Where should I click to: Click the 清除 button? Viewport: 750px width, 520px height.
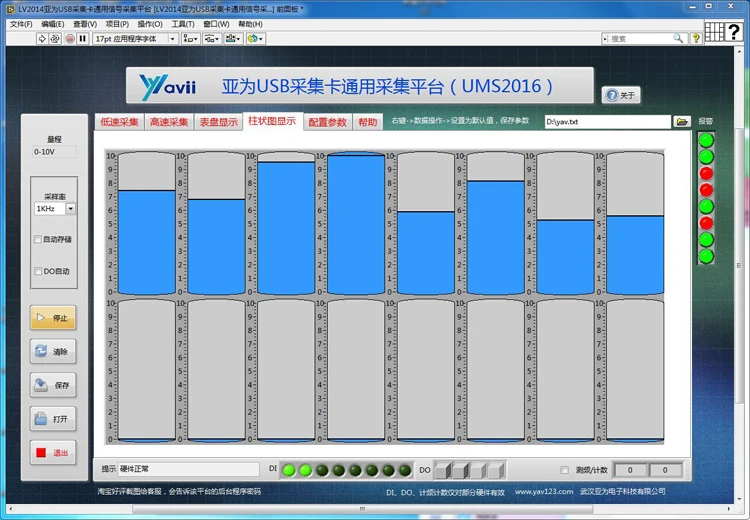[x=53, y=352]
